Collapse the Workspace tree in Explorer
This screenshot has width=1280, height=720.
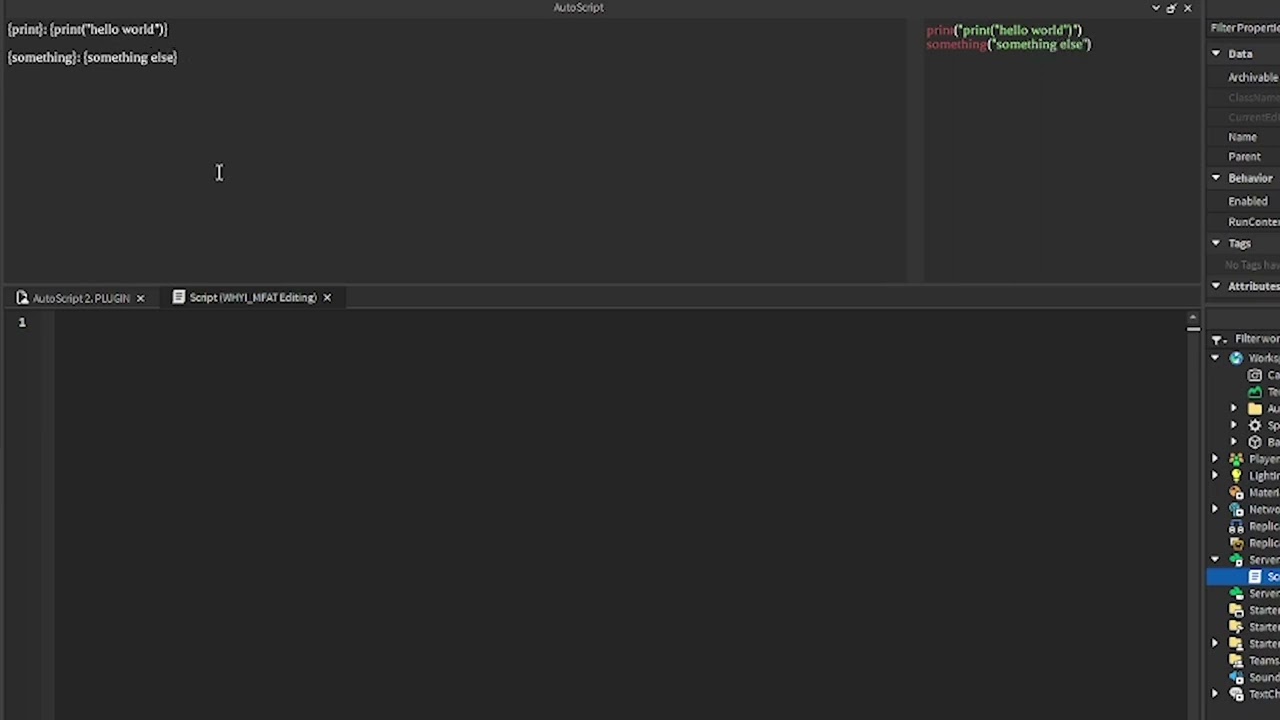tap(1216, 357)
